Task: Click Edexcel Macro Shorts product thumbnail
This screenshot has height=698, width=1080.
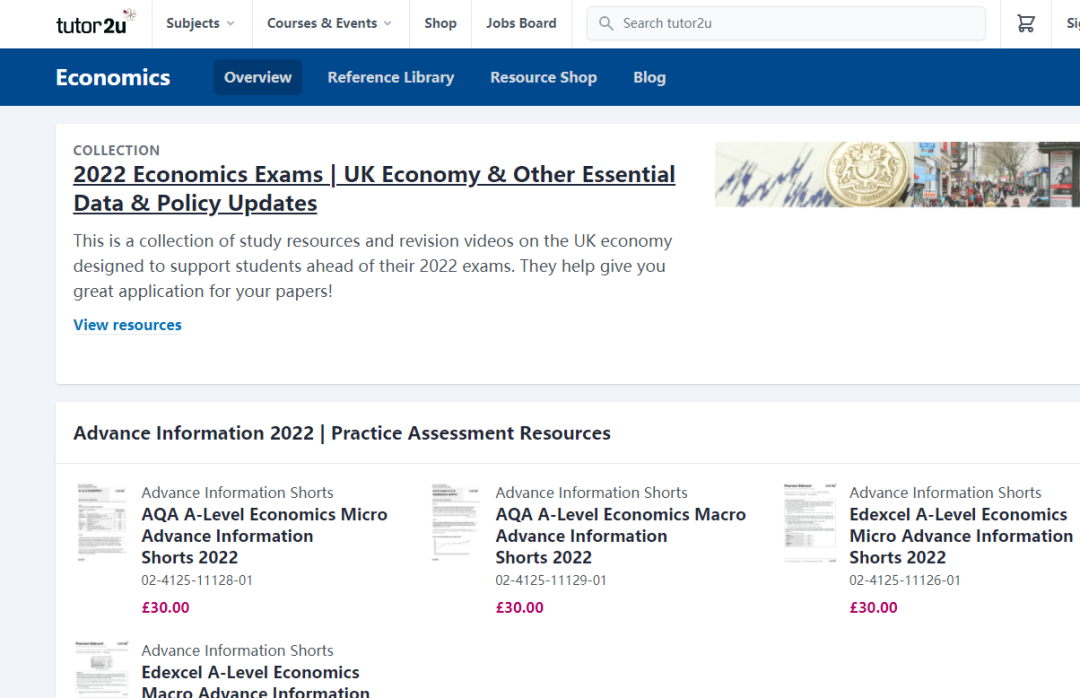Action: 102,670
